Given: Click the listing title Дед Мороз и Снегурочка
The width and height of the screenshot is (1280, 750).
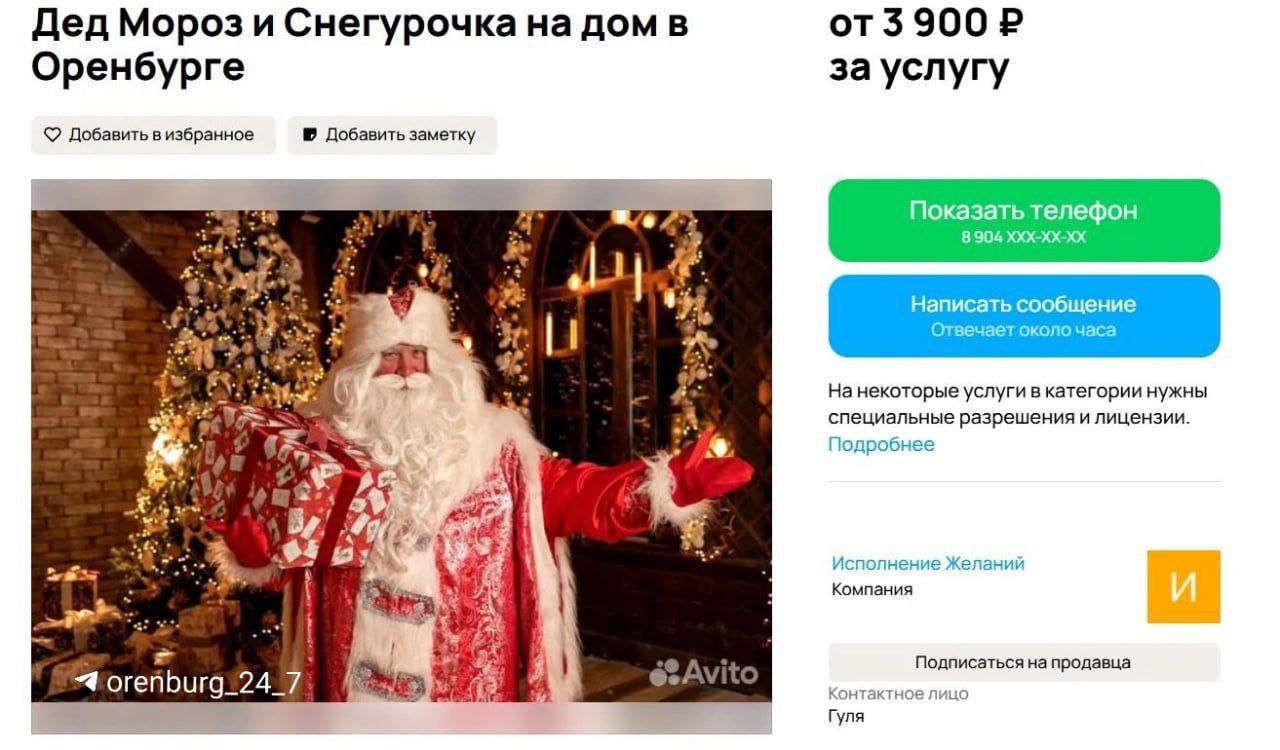Looking at the screenshot, I should [360, 45].
